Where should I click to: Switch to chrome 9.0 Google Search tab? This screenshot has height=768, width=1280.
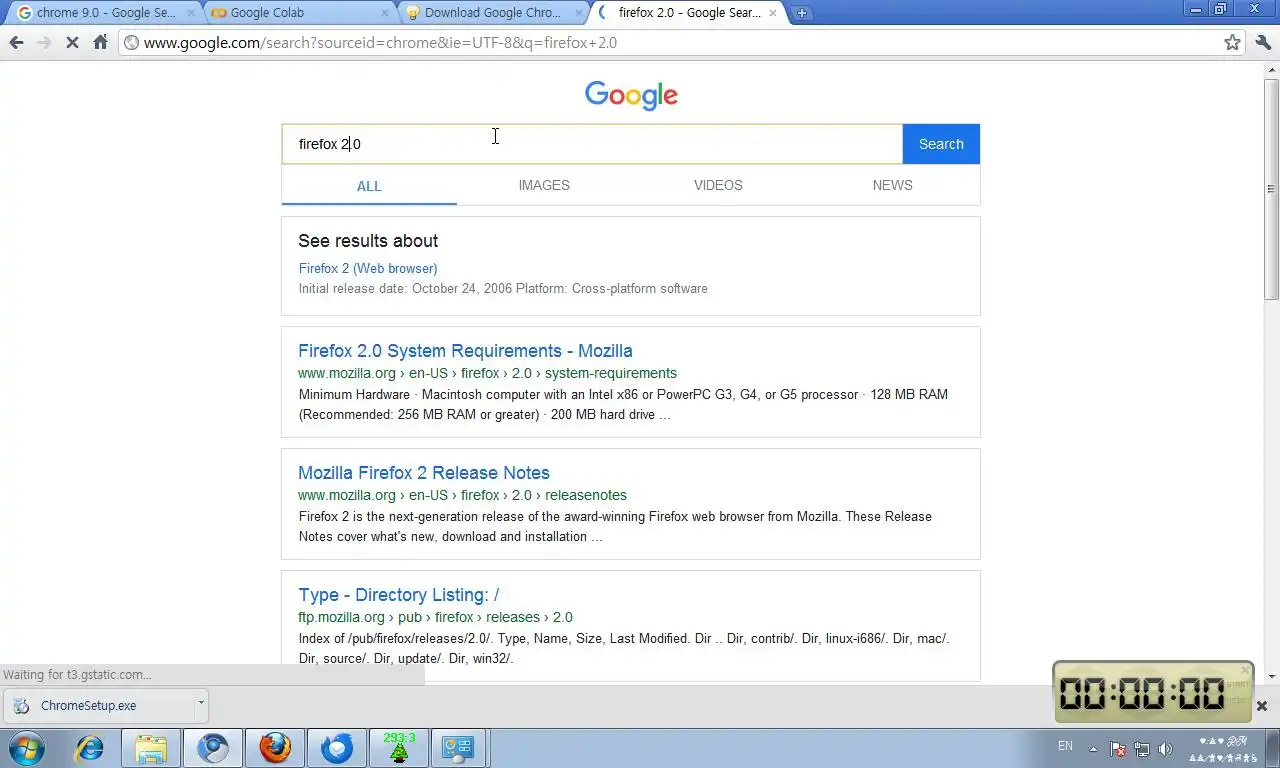(104, 13)
